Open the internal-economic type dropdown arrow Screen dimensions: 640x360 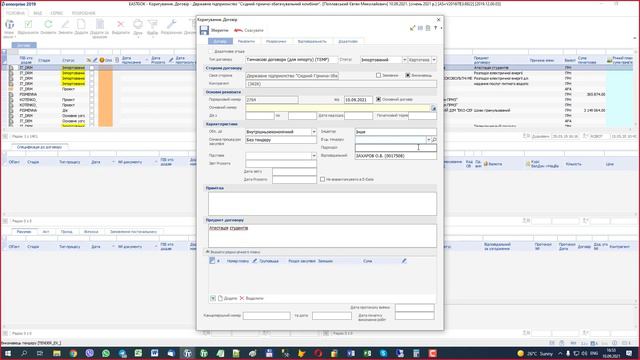click(314, 132)
